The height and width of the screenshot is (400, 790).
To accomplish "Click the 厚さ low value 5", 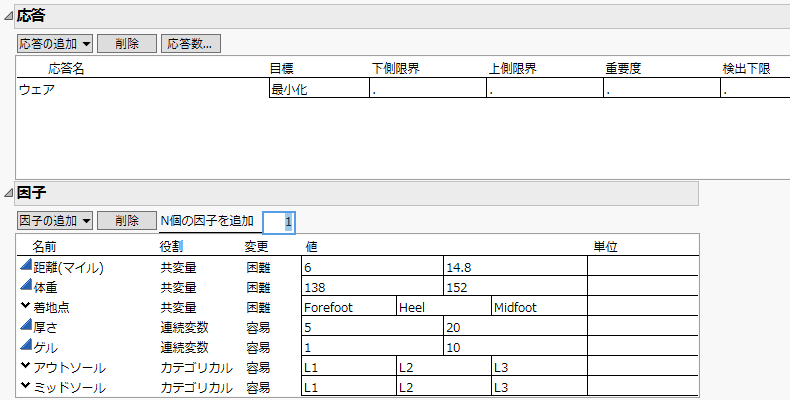I will (x=372, y=326).
